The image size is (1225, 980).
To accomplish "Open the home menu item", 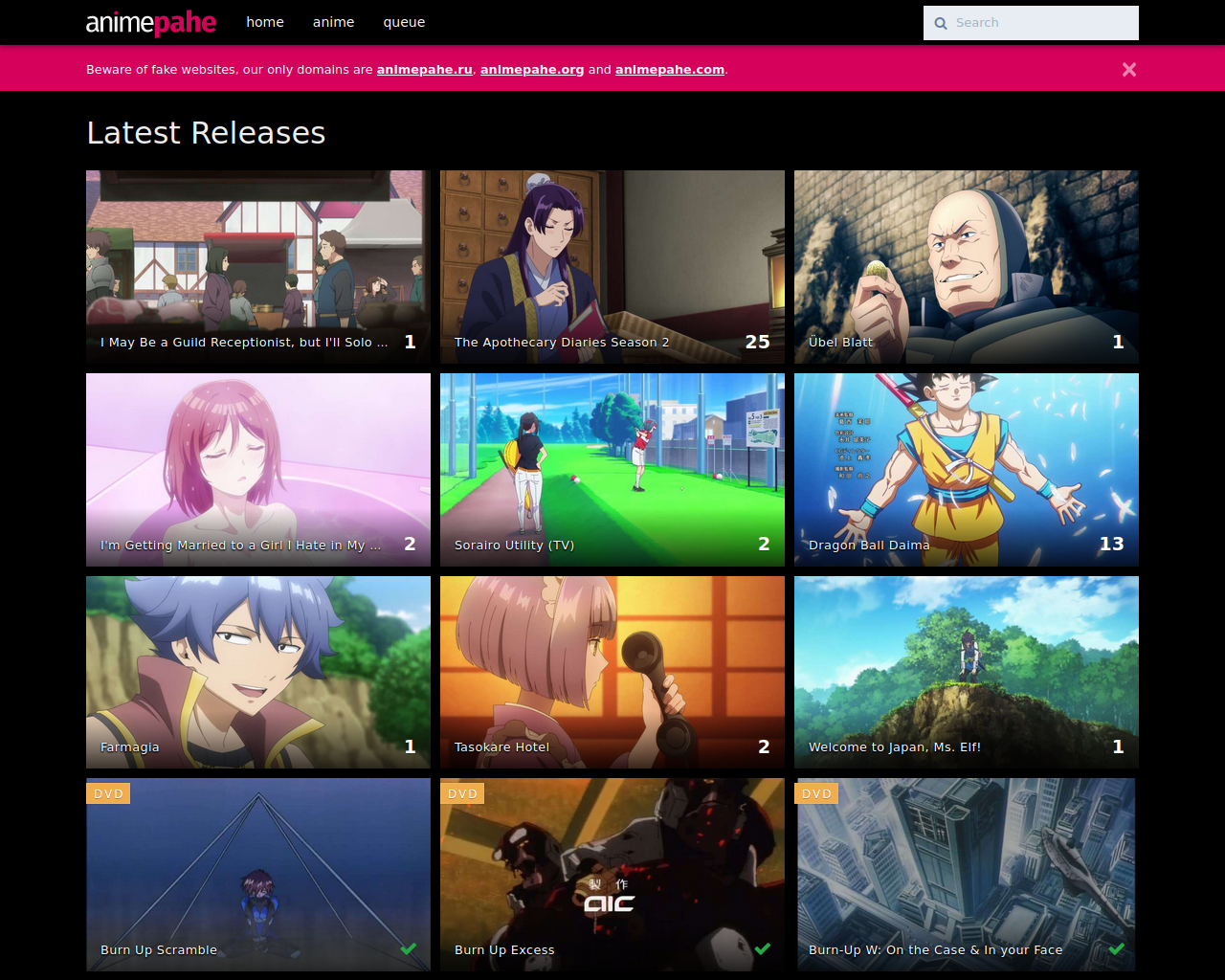I will tap(265, 22).
